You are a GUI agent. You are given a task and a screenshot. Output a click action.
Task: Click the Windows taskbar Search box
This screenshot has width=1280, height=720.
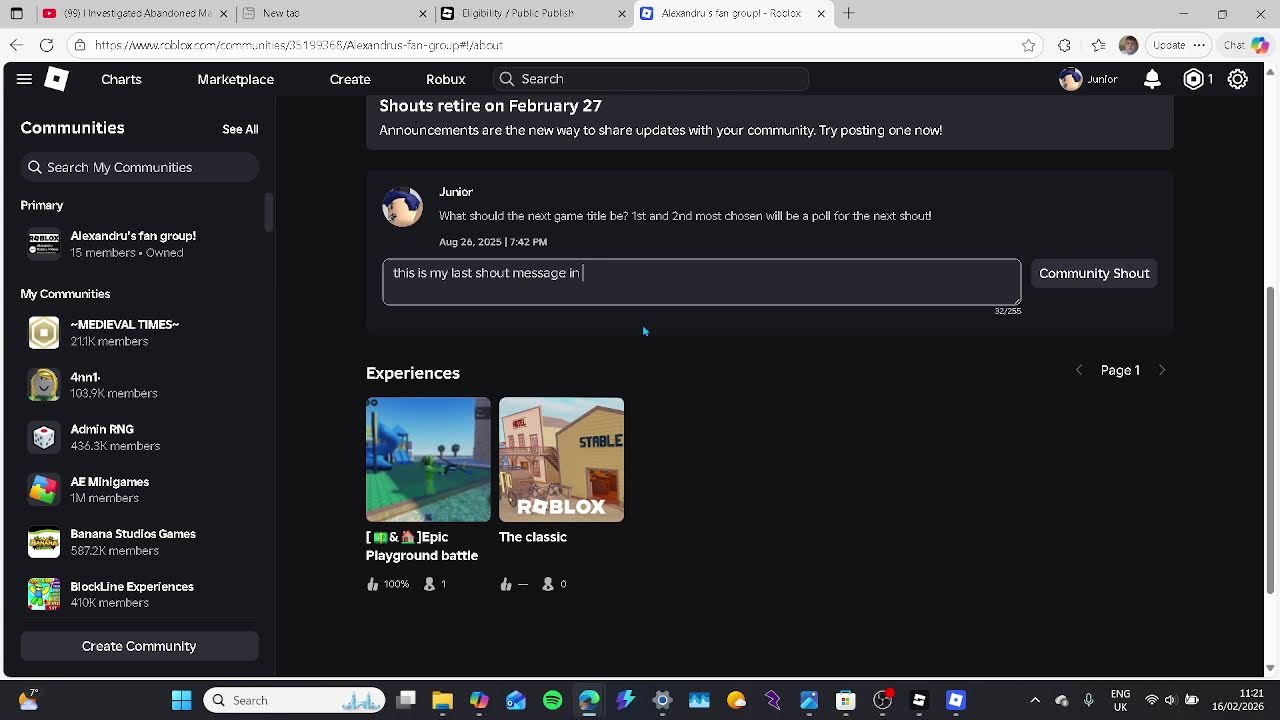coord(295,700)
